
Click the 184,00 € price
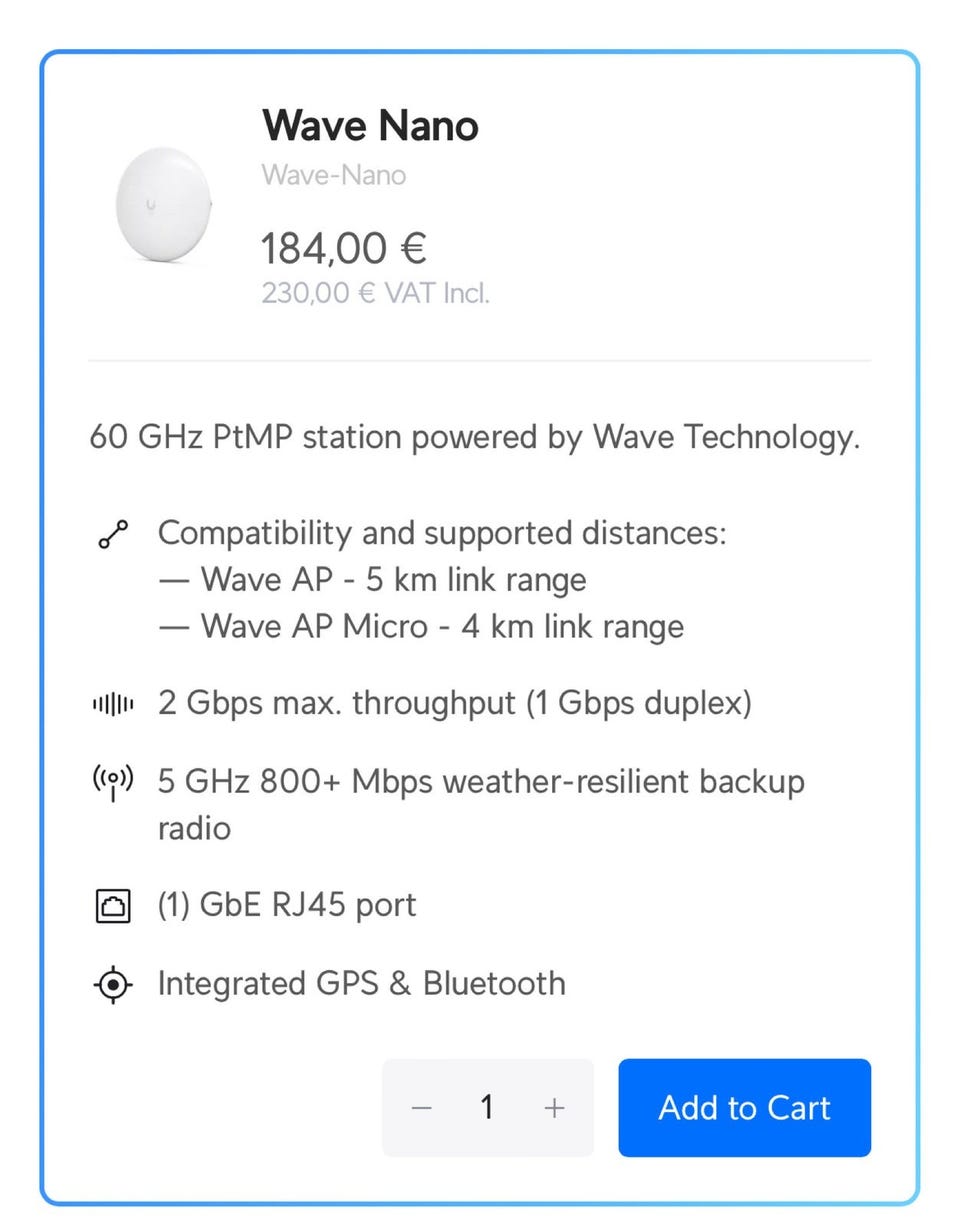point(344,247)
